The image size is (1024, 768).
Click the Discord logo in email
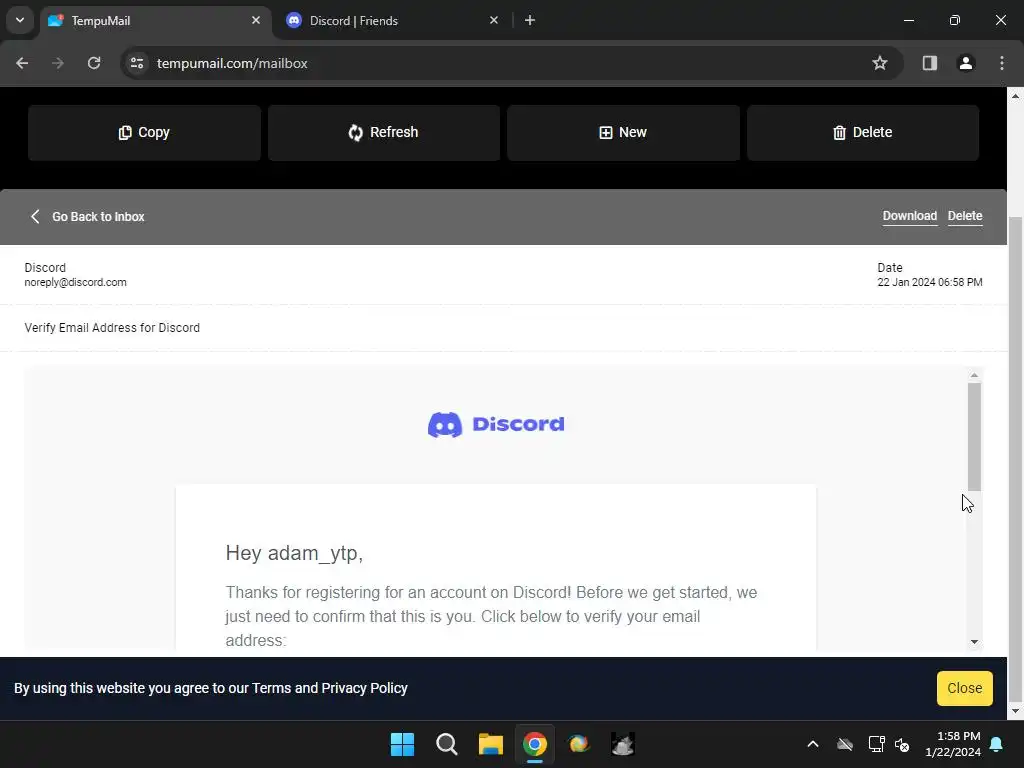pos(496,424)
